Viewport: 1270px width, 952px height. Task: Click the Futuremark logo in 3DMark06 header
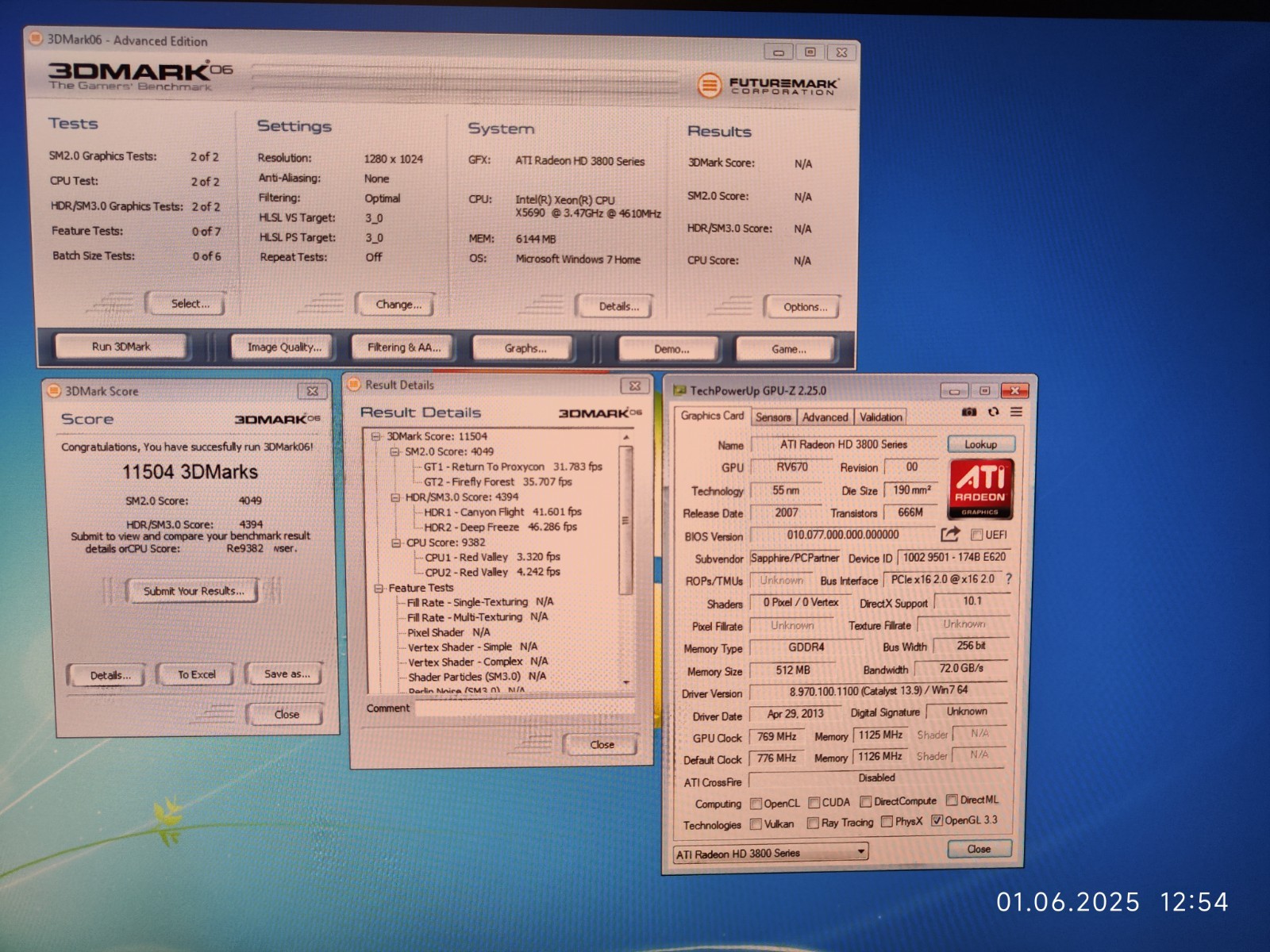[767, 85]
